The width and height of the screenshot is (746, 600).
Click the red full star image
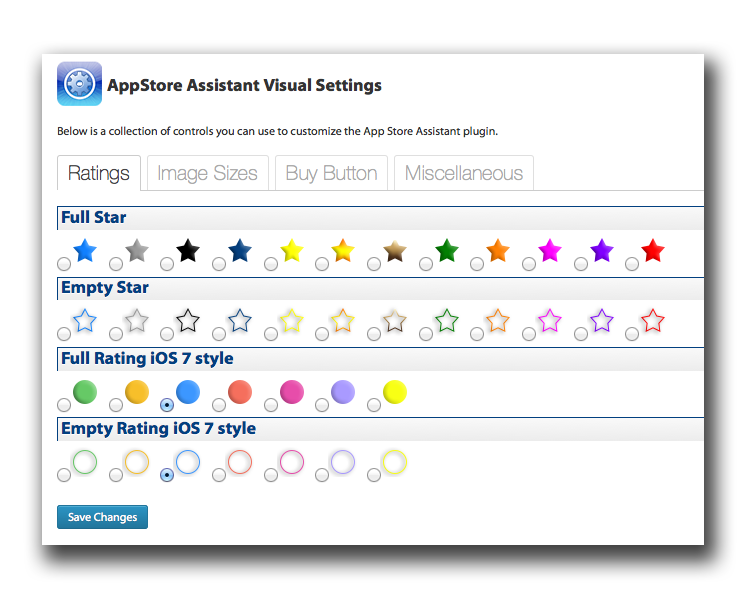pos(653,250)
